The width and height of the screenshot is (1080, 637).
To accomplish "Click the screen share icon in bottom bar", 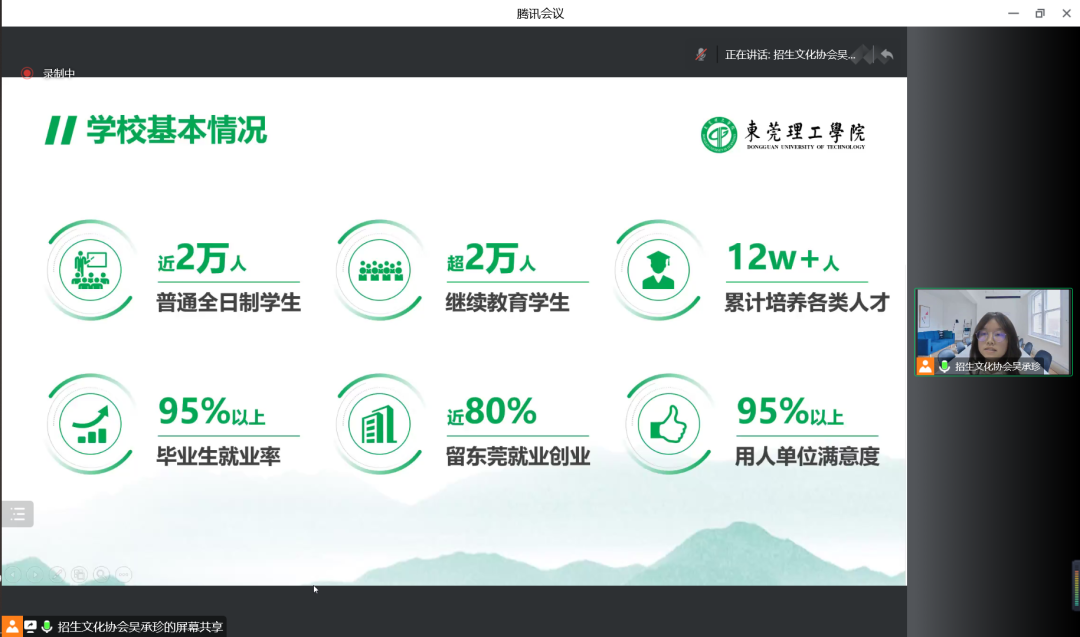I will click(30, 626).
